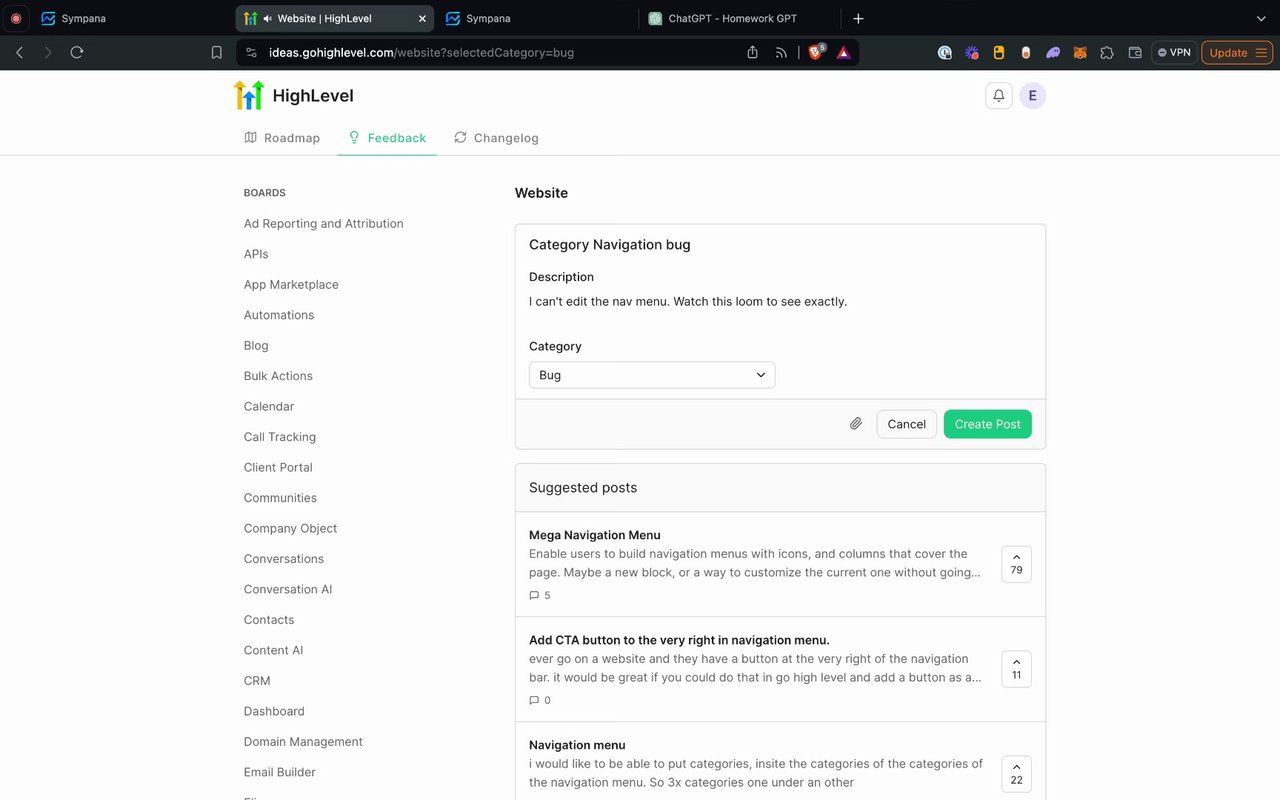Open the APIs board

(256, 254)
